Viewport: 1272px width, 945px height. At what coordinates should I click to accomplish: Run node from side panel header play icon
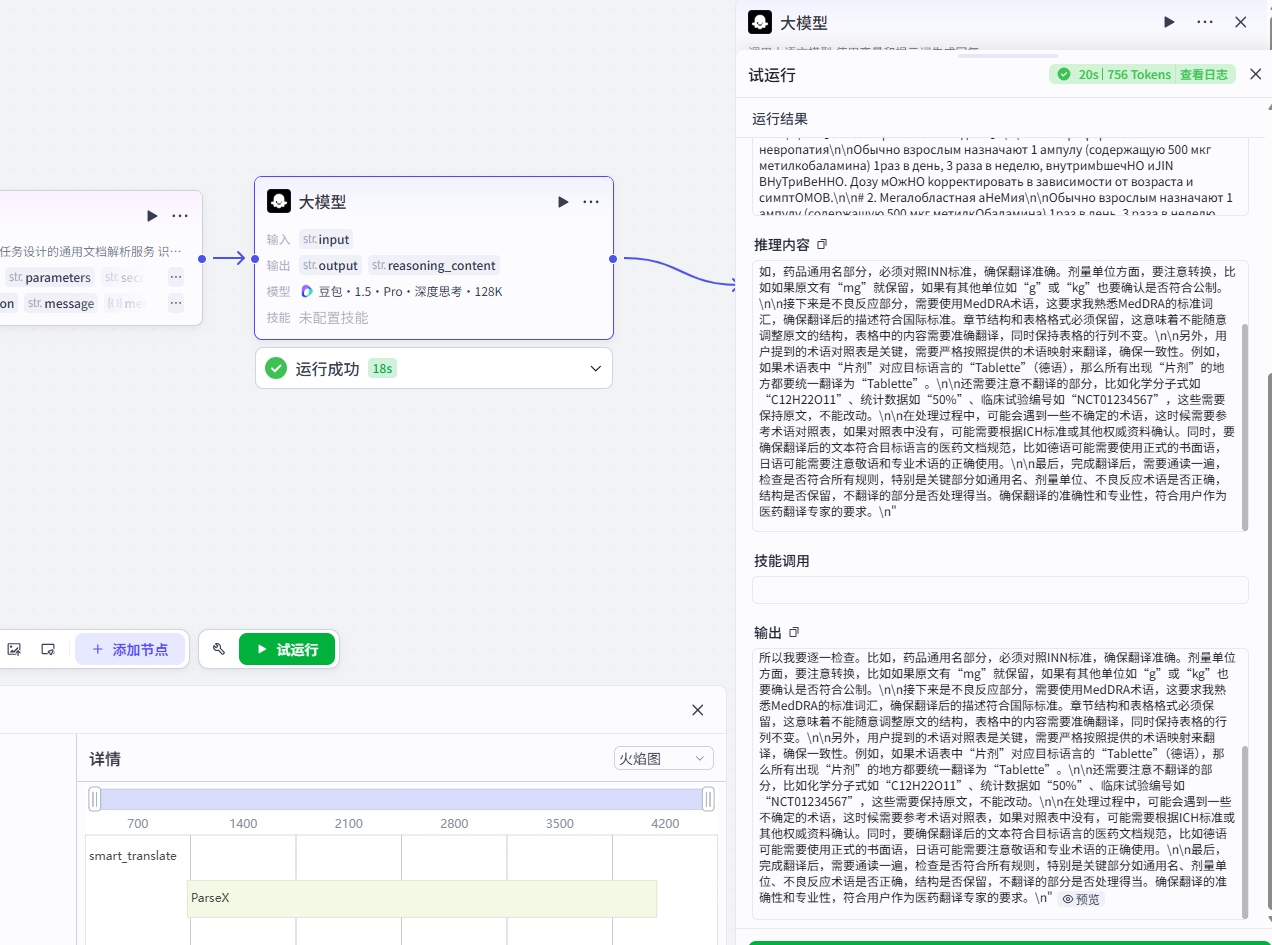coord(1169,22)
